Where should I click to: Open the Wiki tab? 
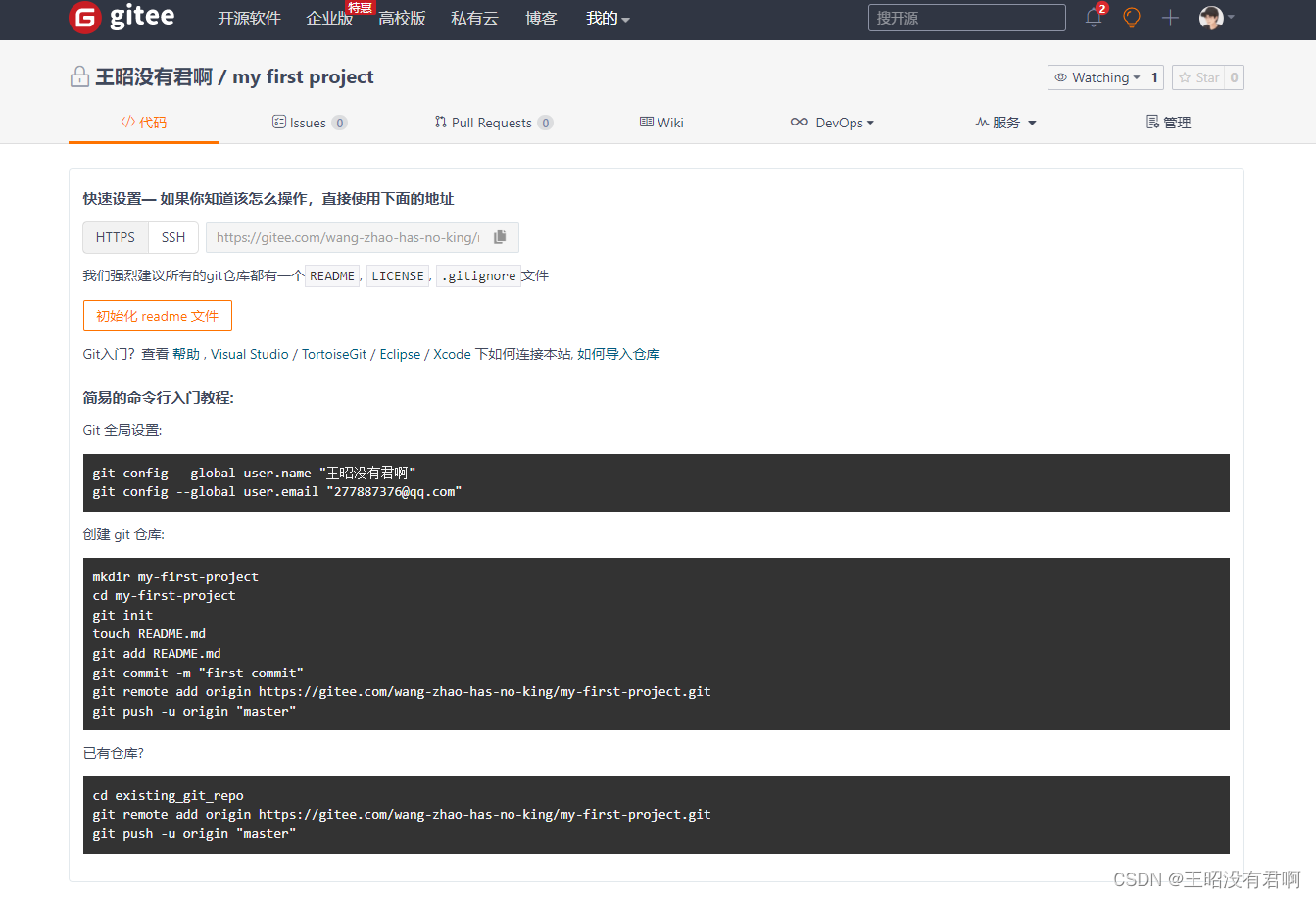tap(661, 123)
